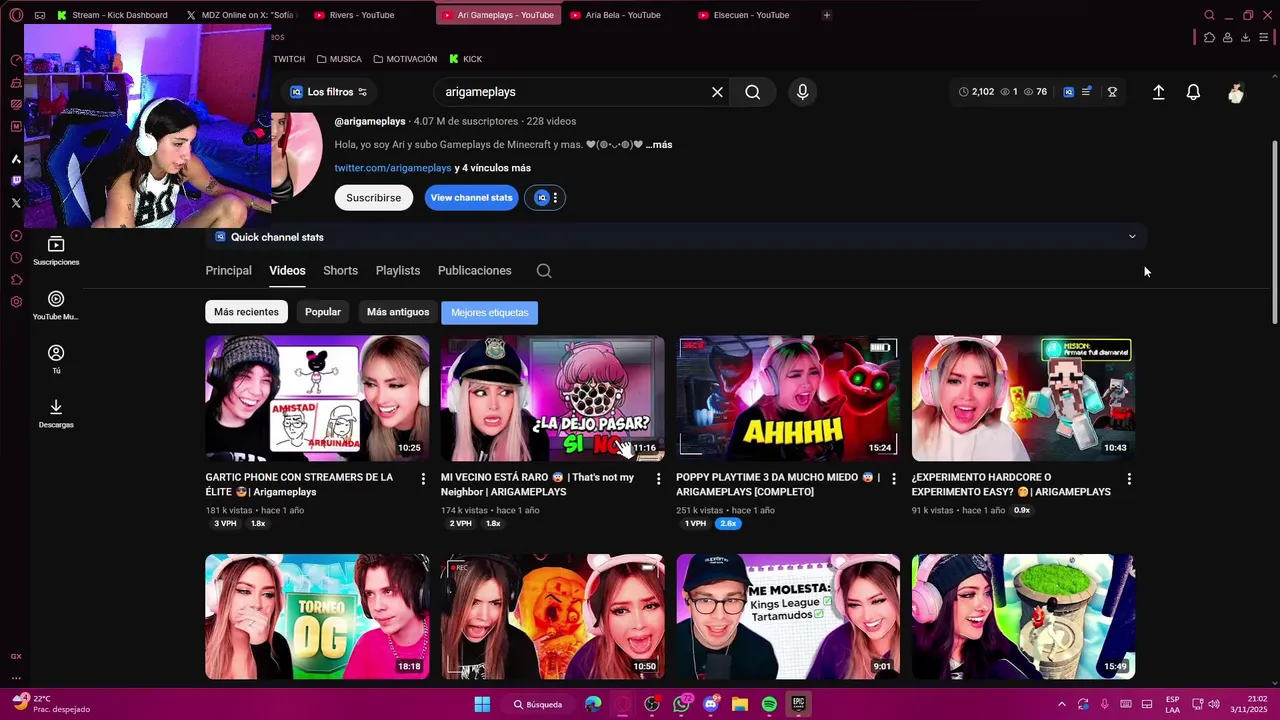Select the Más recientes filter chip
Image resolution: width=1280 pixels, height=720 pixels.
coord(246,312)
